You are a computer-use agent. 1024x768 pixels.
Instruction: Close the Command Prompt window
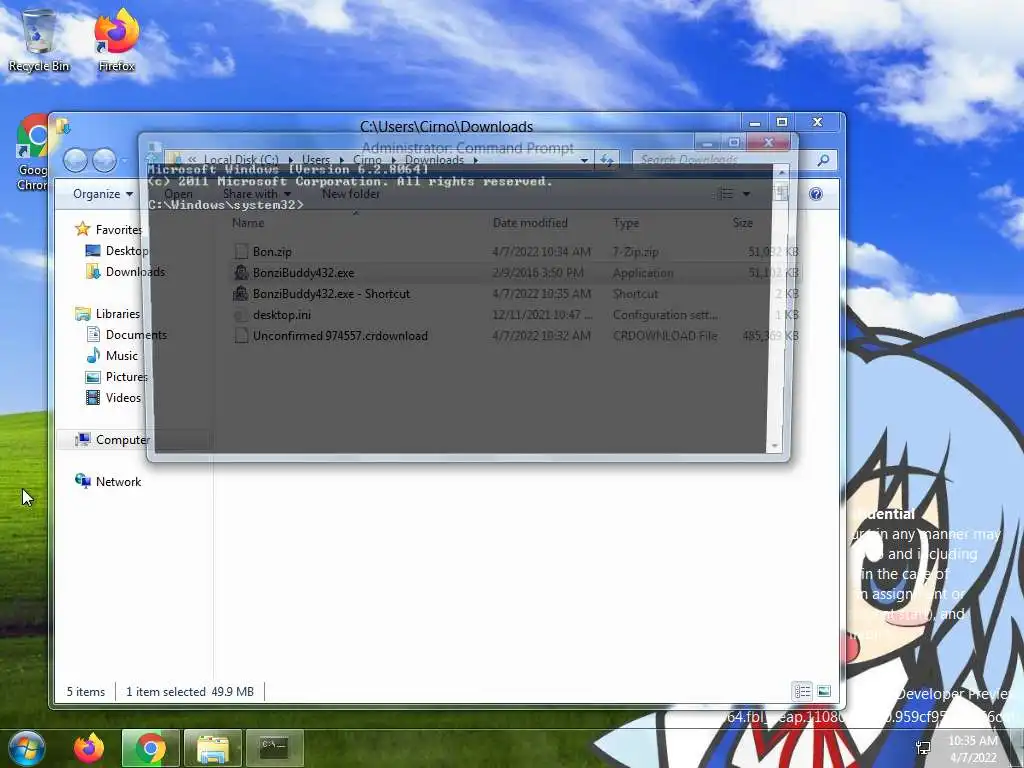(769, 142)
